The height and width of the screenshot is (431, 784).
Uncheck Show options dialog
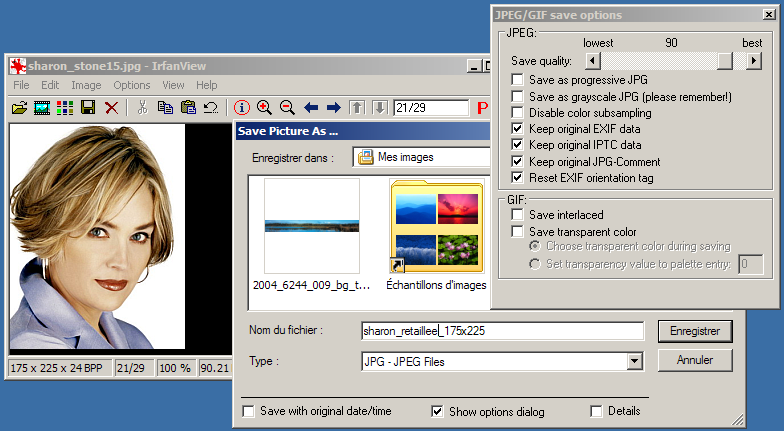437,411
